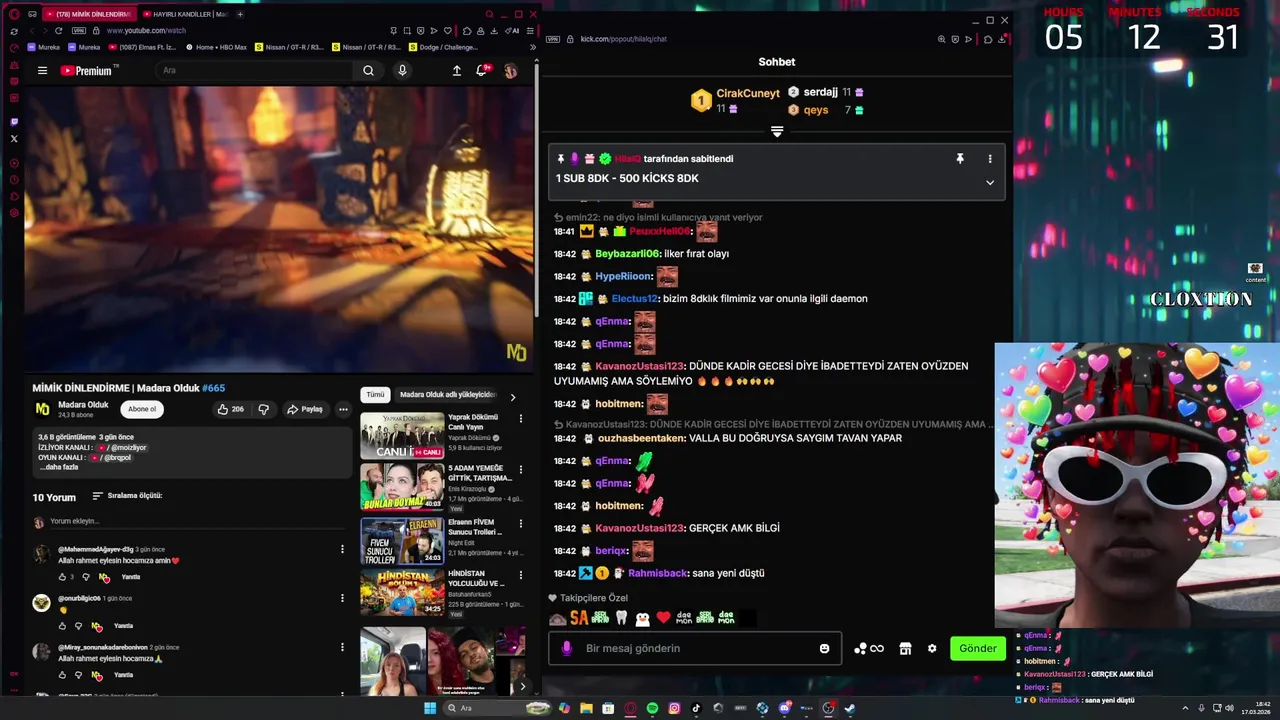Like the video with 206 likes

click(230, 409)
